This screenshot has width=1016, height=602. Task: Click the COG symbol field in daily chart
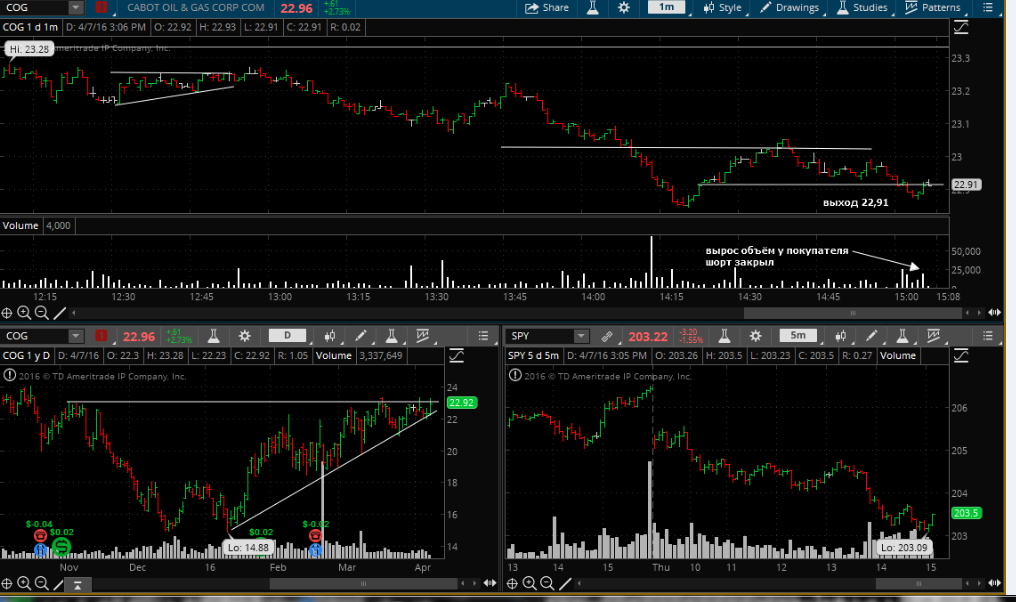34,336
